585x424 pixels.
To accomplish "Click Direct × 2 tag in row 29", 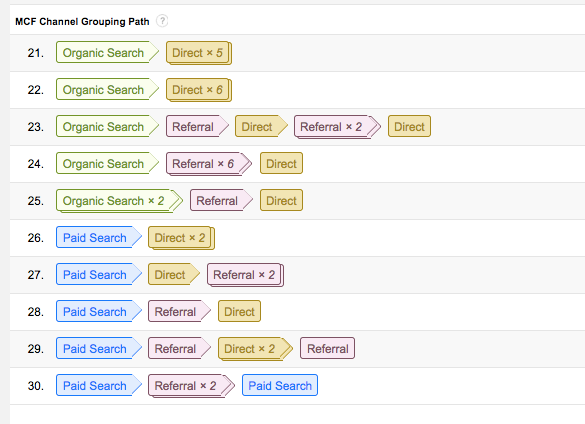I will tap(255, 349).
